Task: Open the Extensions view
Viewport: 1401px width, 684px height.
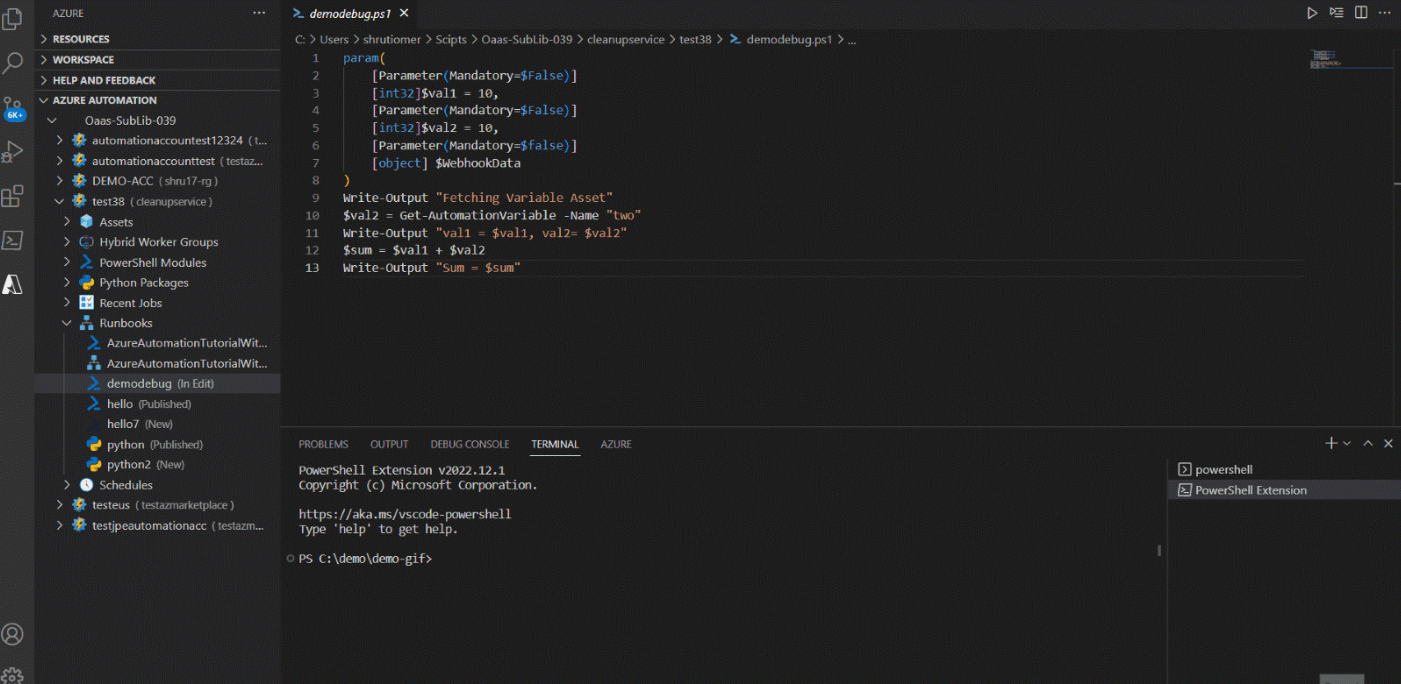Action: point(12,196)
